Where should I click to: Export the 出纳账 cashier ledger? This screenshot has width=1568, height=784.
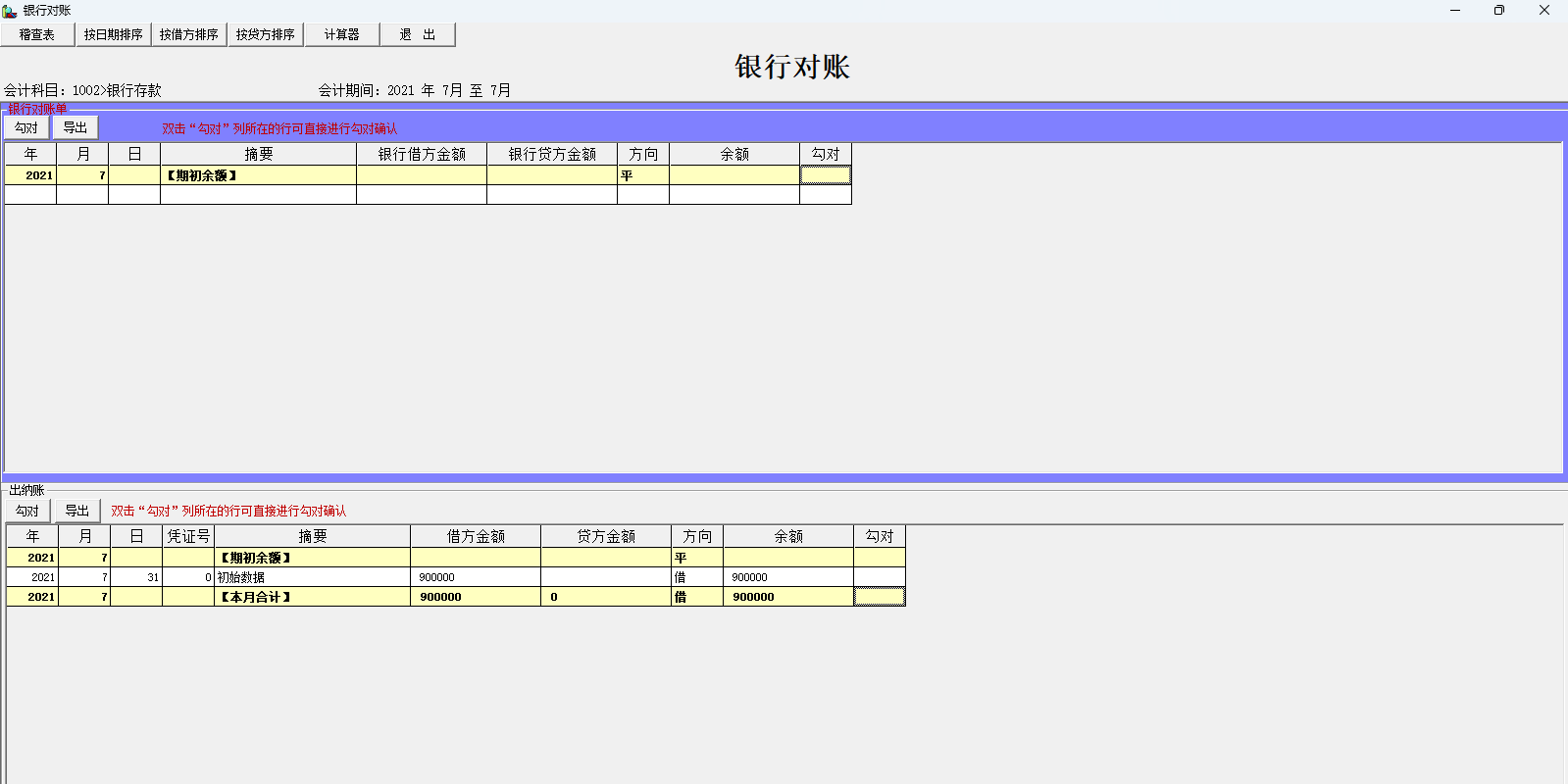76,511
